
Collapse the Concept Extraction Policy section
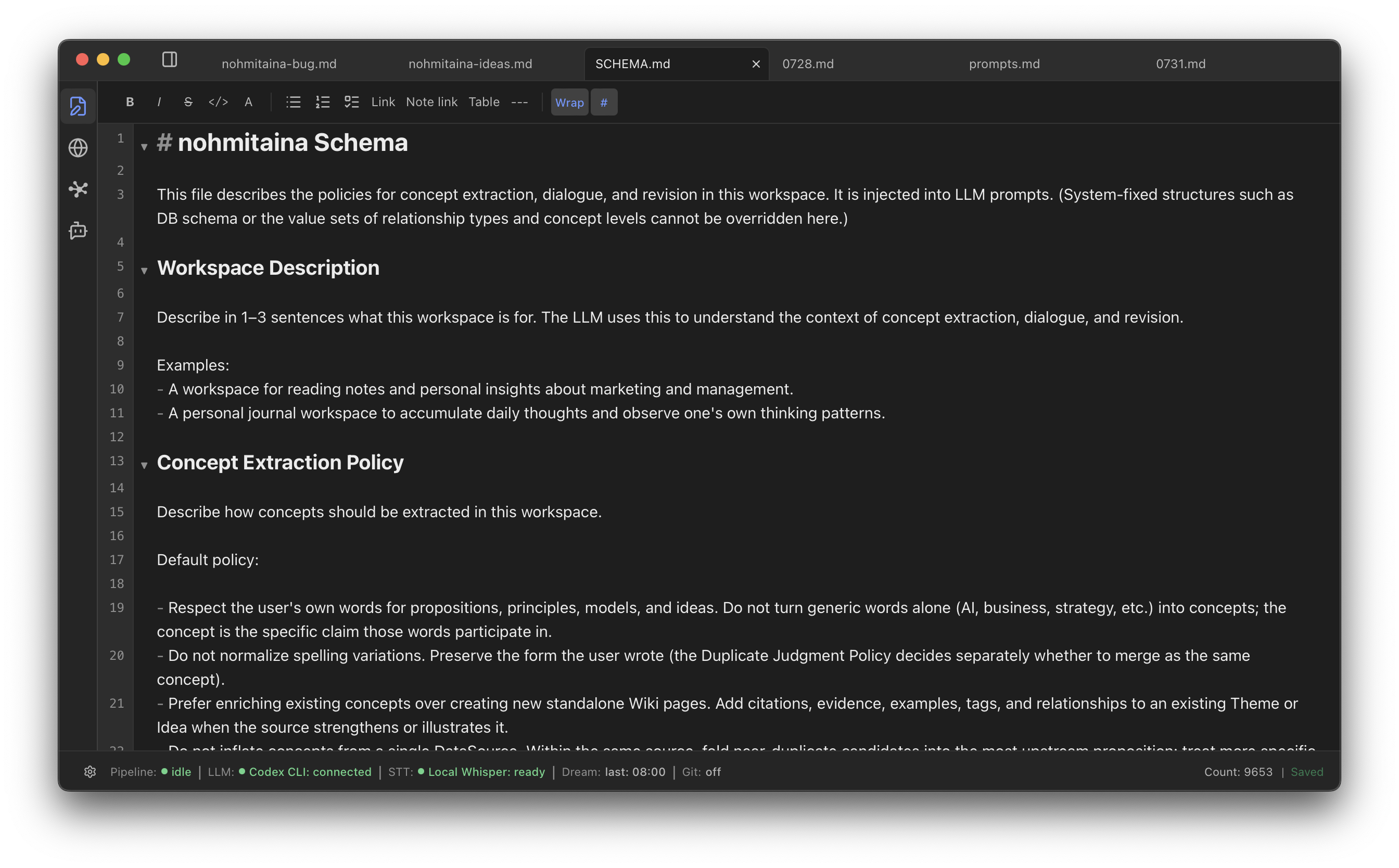pos(144,465)
